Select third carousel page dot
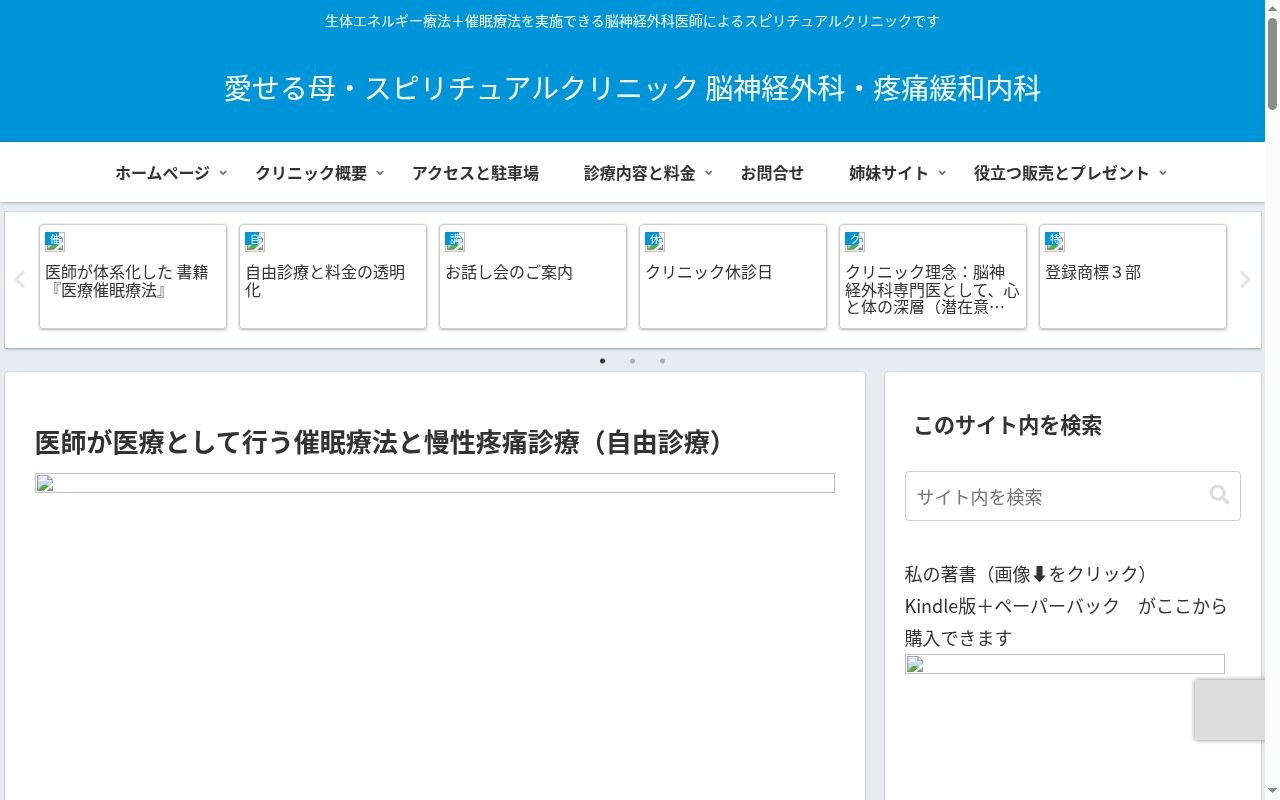 coord(662,361)
